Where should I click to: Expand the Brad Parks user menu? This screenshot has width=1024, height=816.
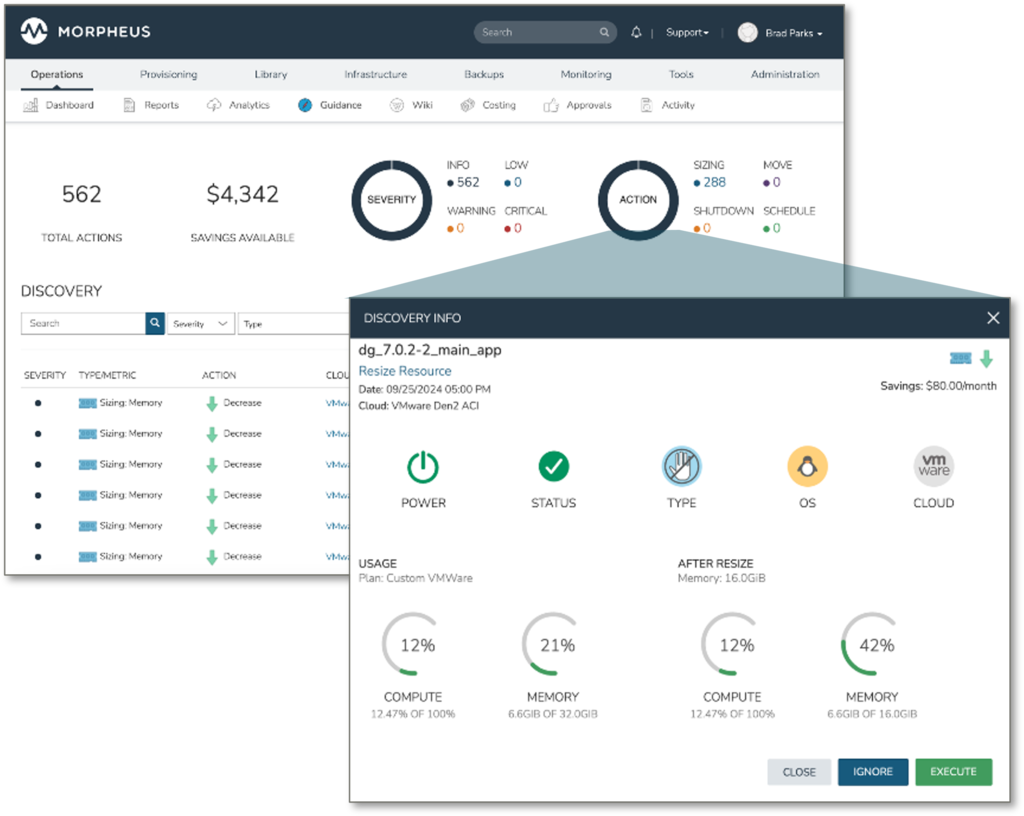click(x=793, y=33)
